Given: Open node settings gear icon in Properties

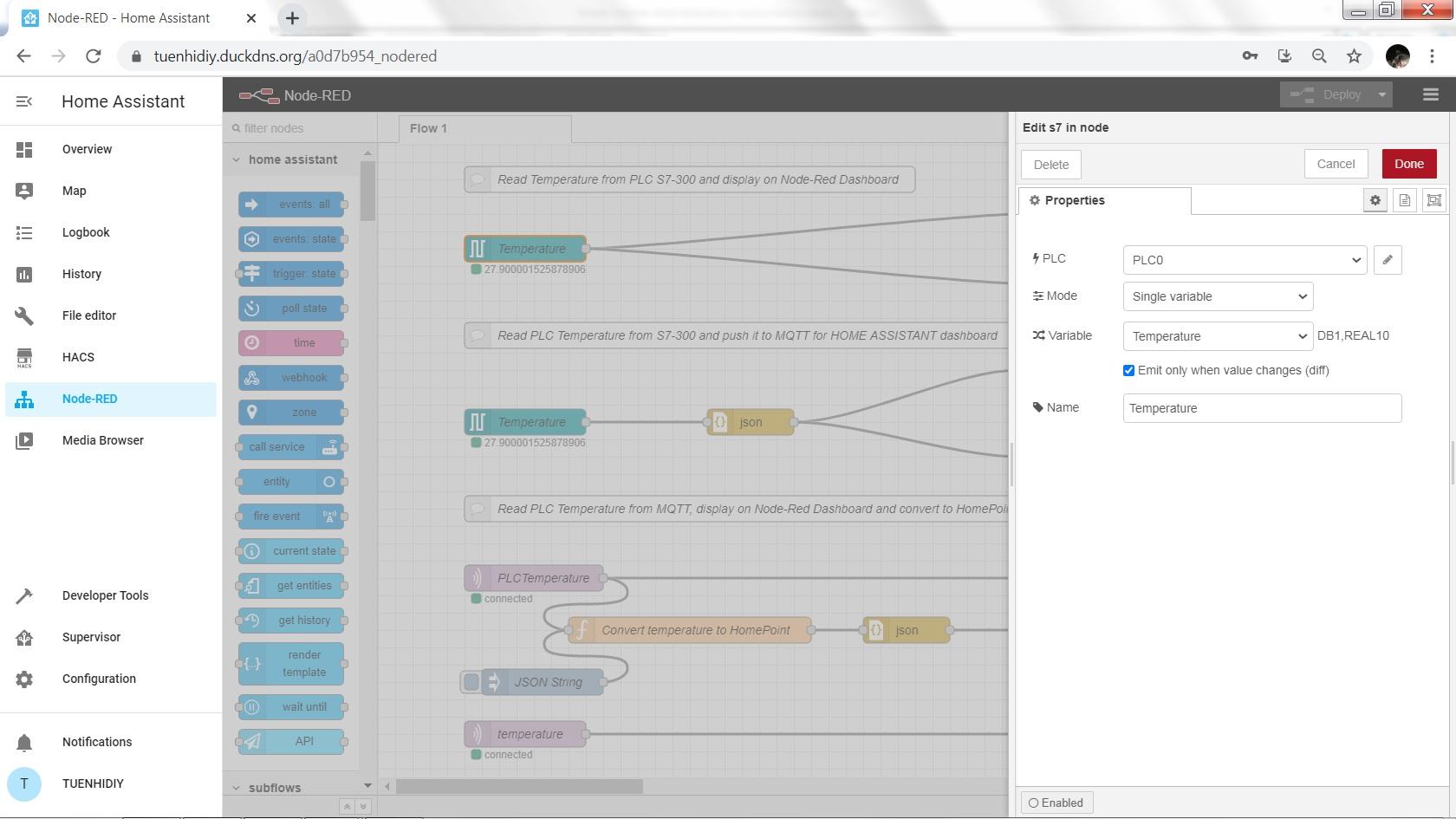Looking at the screenshot, I should tap(1375, 200).
